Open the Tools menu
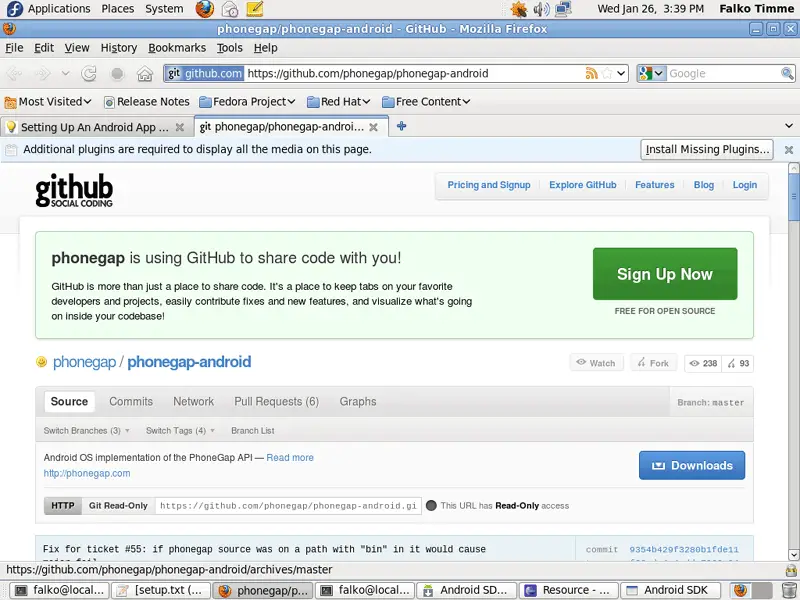 [230, 48]
